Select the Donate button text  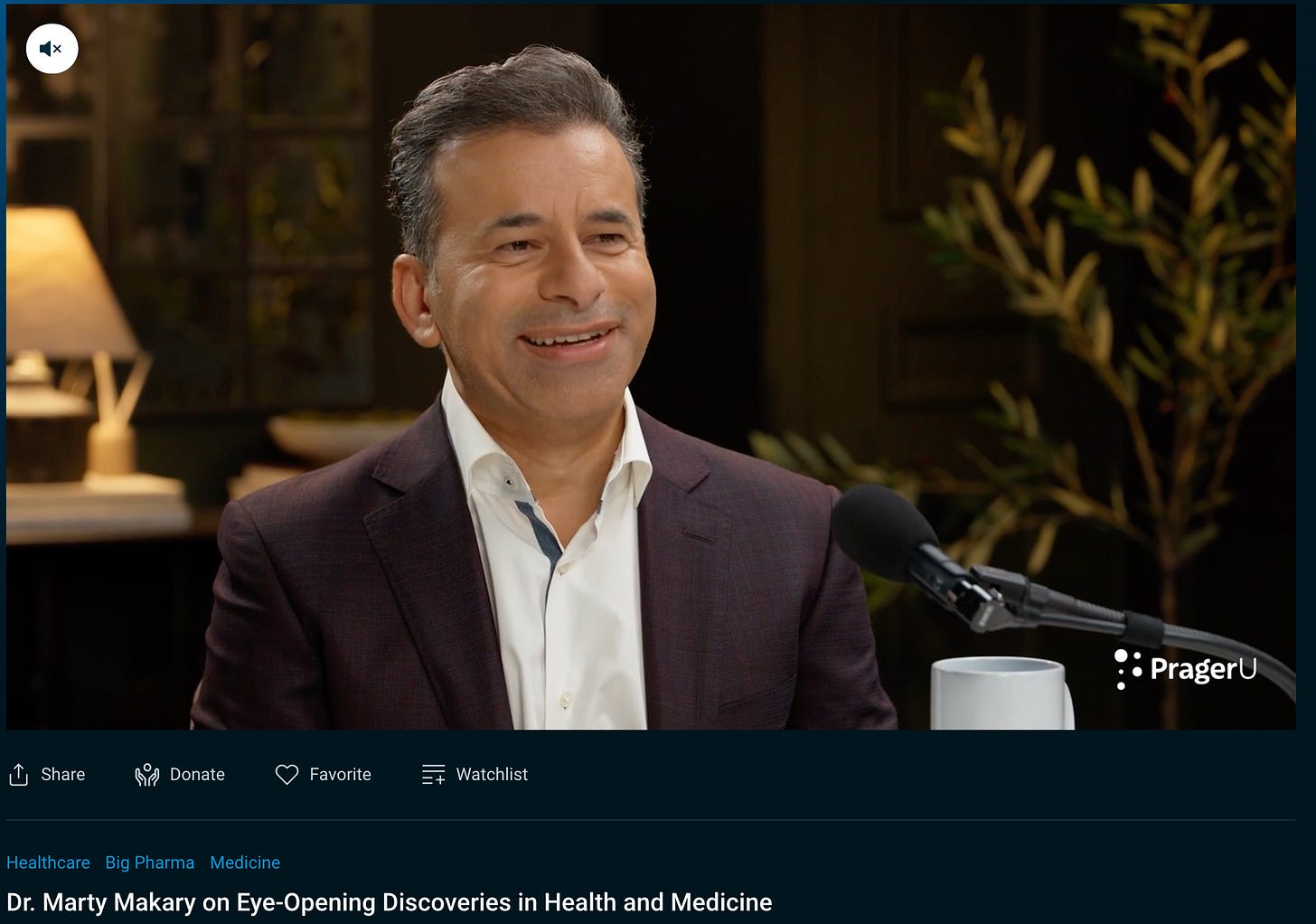[197, 775]
